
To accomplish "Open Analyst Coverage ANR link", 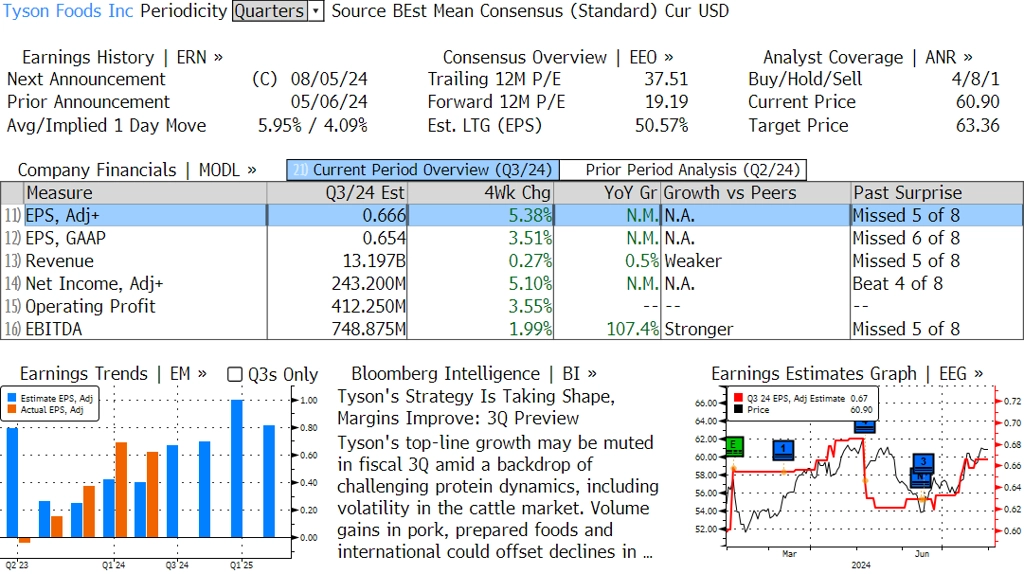I will tap(867, 57).
